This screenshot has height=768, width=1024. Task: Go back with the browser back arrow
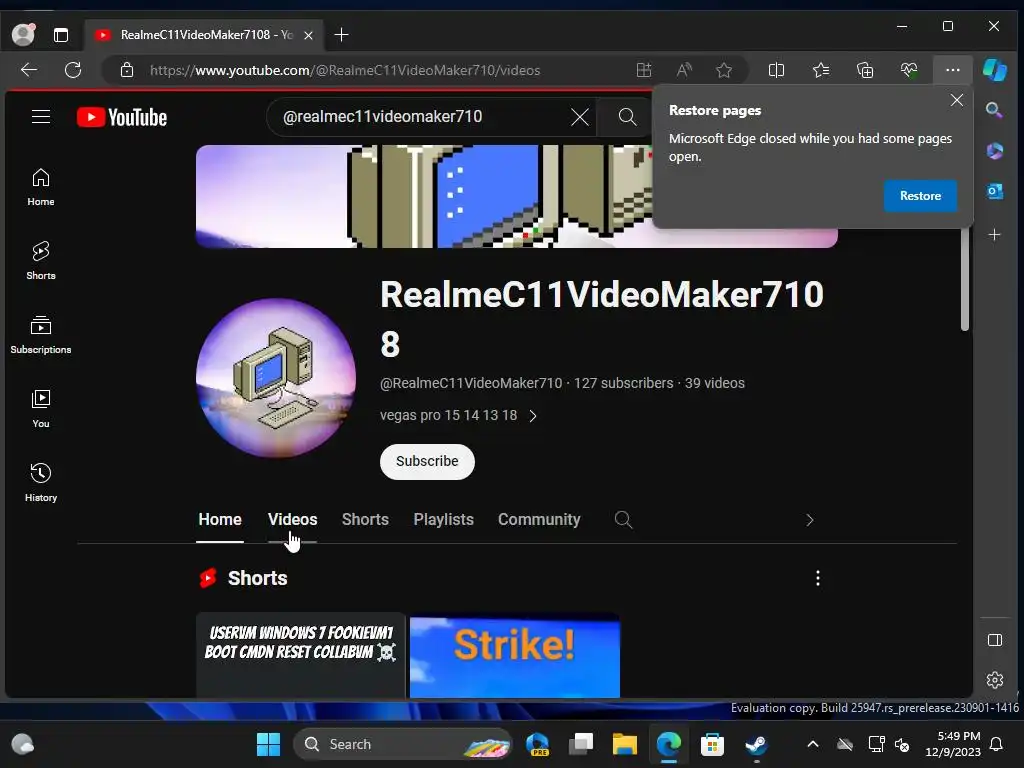point(29,70)
